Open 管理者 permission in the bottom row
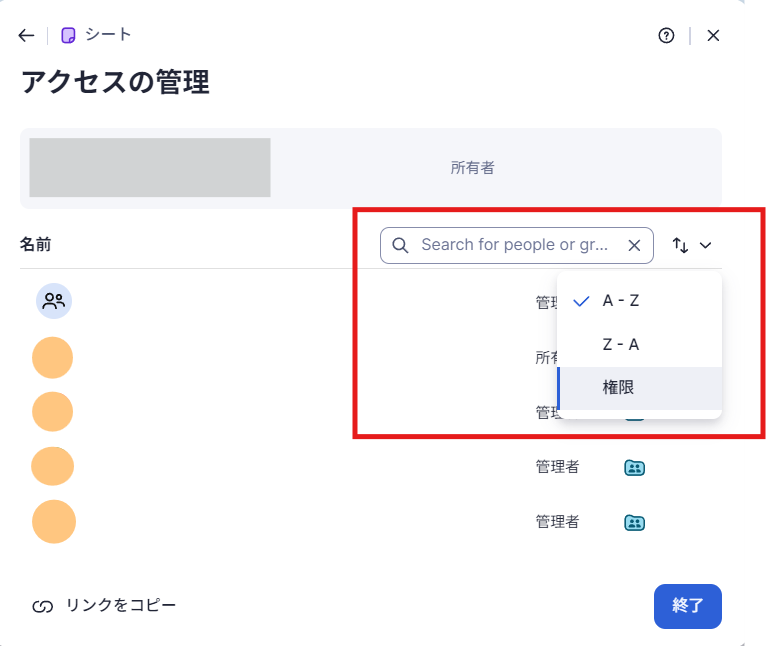The width and height of the screenshot is (766, 646). [557, 522]
